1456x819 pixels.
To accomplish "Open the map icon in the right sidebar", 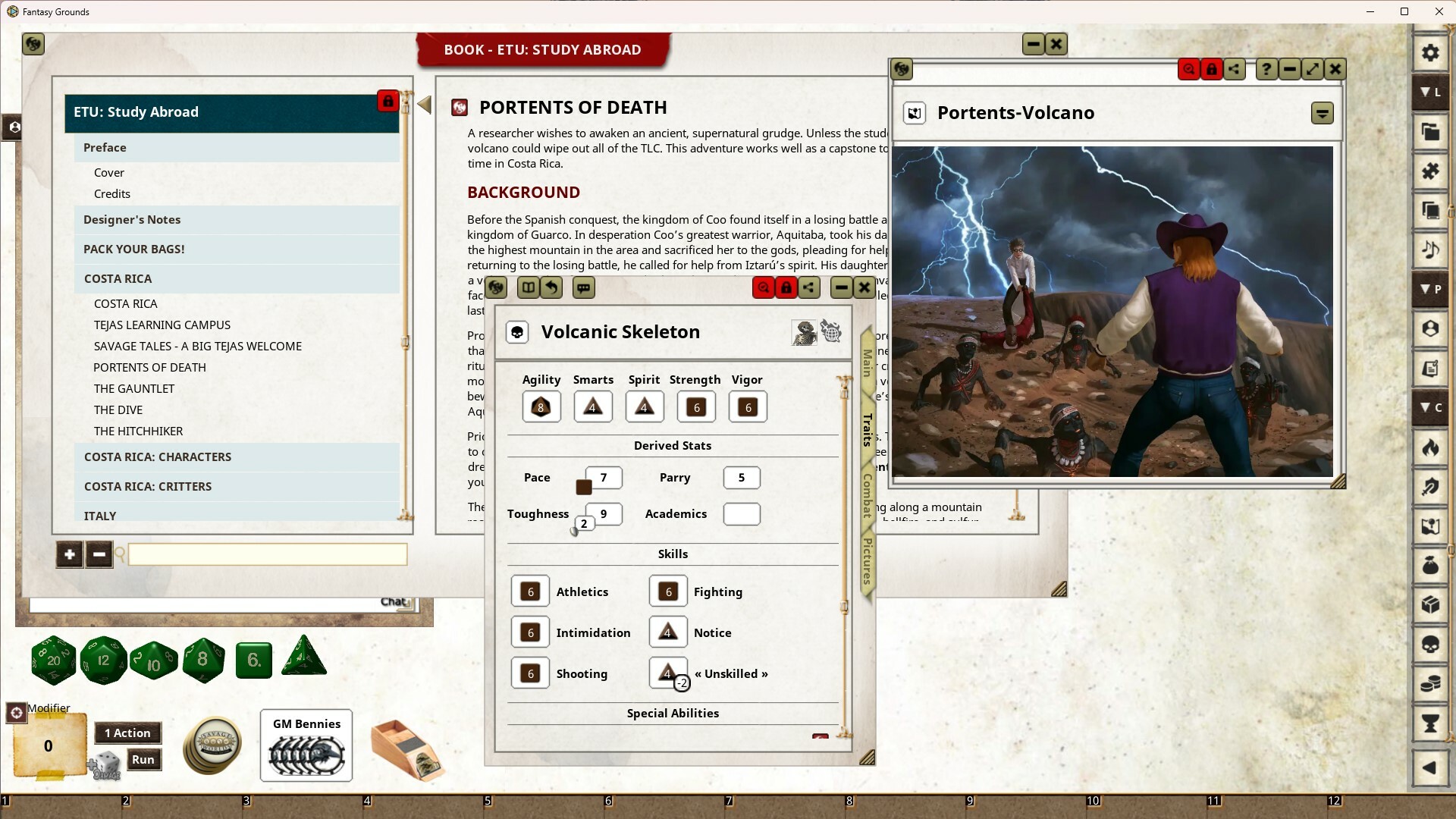I will [x=1430, y=527].
